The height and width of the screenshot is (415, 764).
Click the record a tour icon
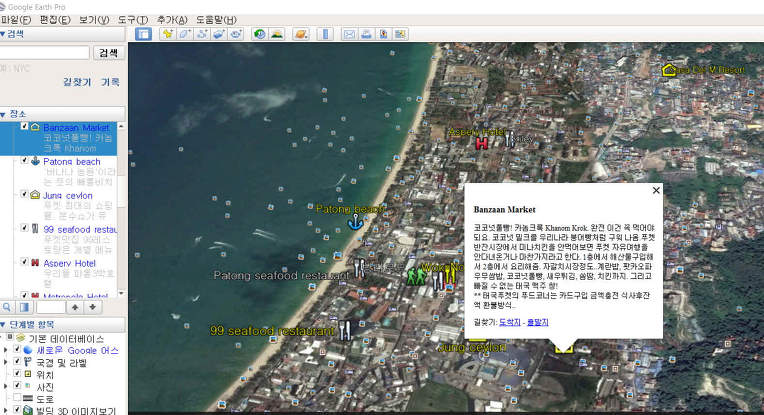[236, 34]
